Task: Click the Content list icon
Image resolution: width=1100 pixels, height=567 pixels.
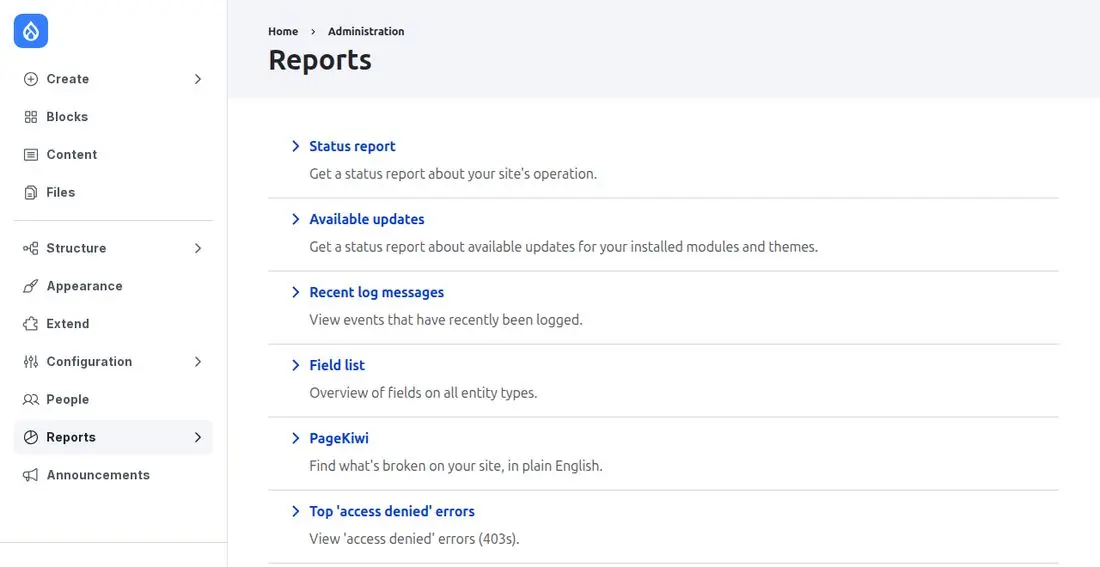Action: 31,155
